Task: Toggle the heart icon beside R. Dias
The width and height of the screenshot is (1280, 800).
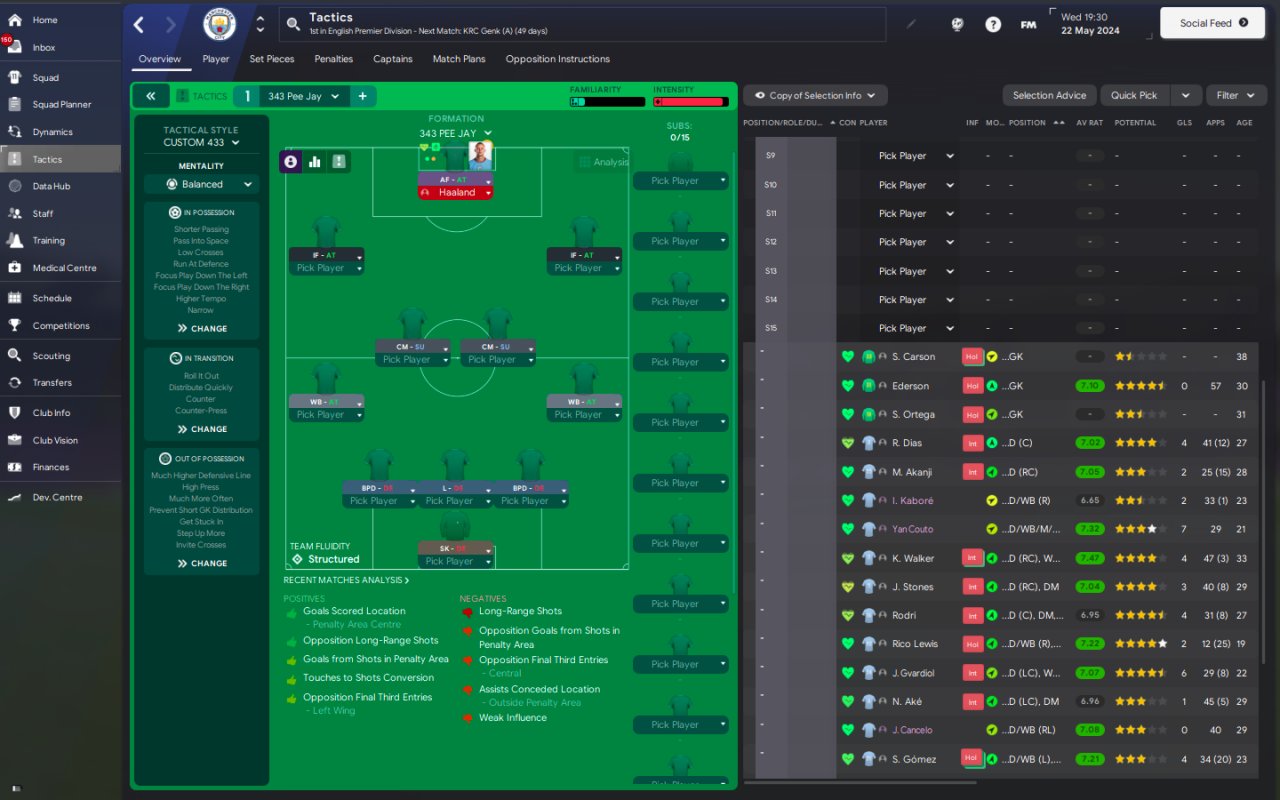Action: coord(848,443)
